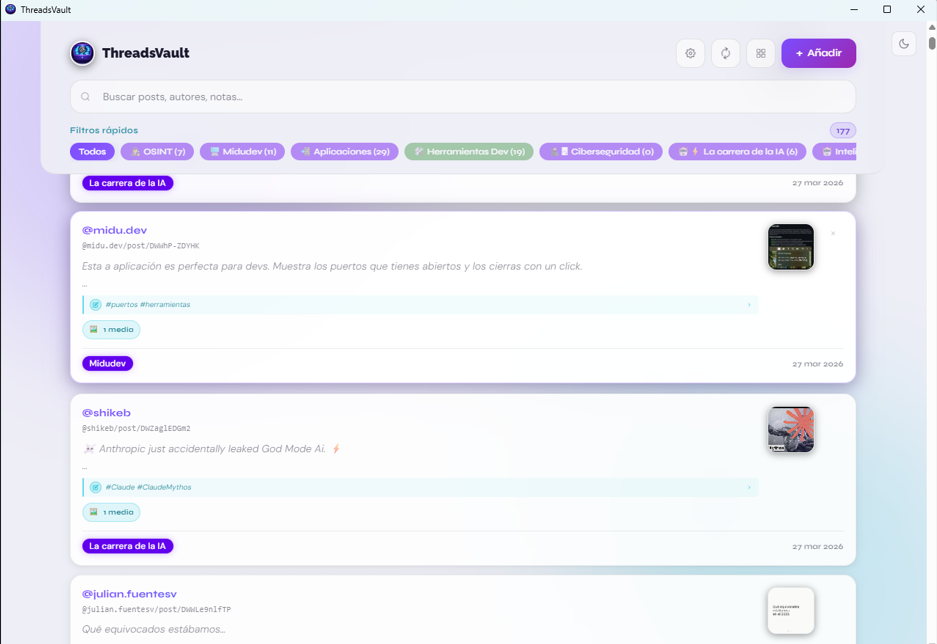Click 27 mar 2026 date on Midudev card
937x644 pixels.
(817, 364)
